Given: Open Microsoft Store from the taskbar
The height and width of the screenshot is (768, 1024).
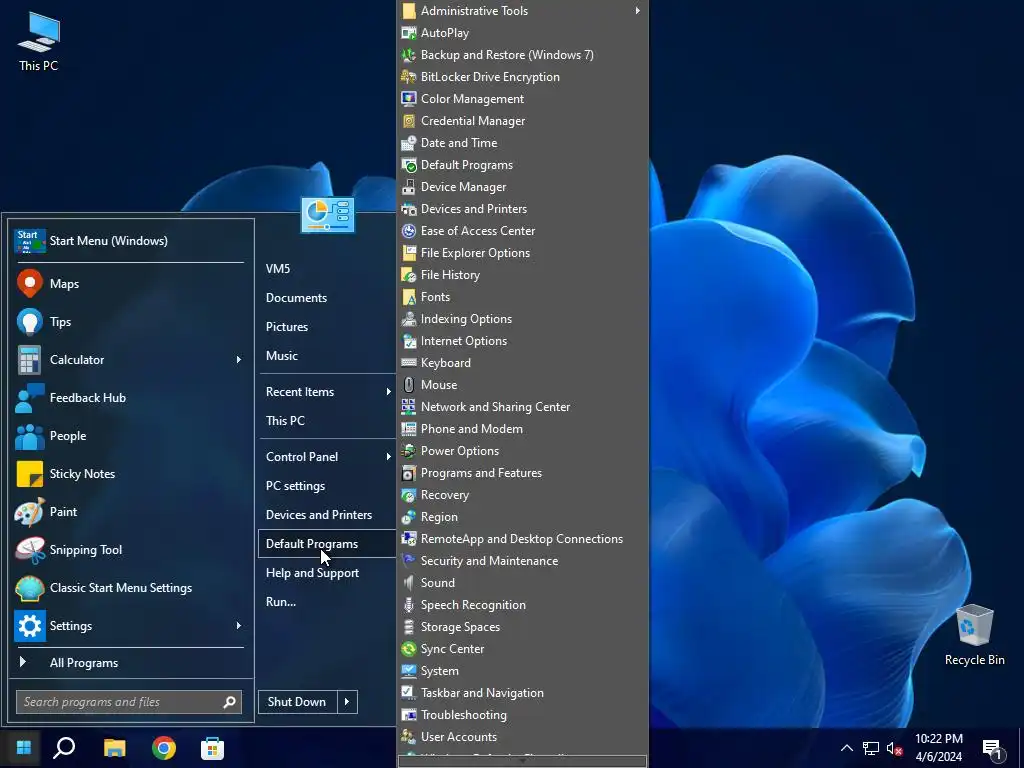Looking at the screenshot, I should [x=212, y=748].
